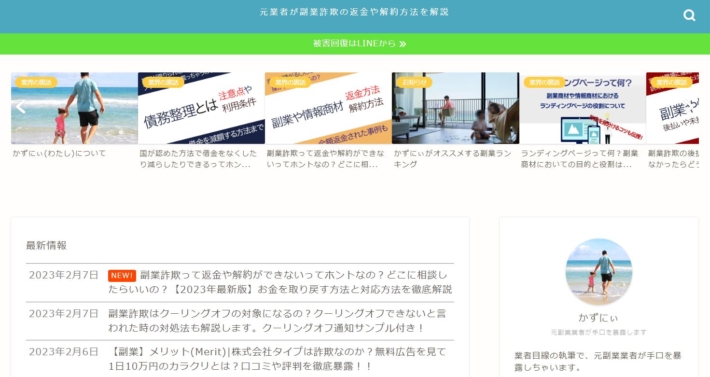The height and width of the screenshot is (377, 710).
Task: Click the 被害回復はLINEから double-chevron arrow
Action: tap(403, 44)
